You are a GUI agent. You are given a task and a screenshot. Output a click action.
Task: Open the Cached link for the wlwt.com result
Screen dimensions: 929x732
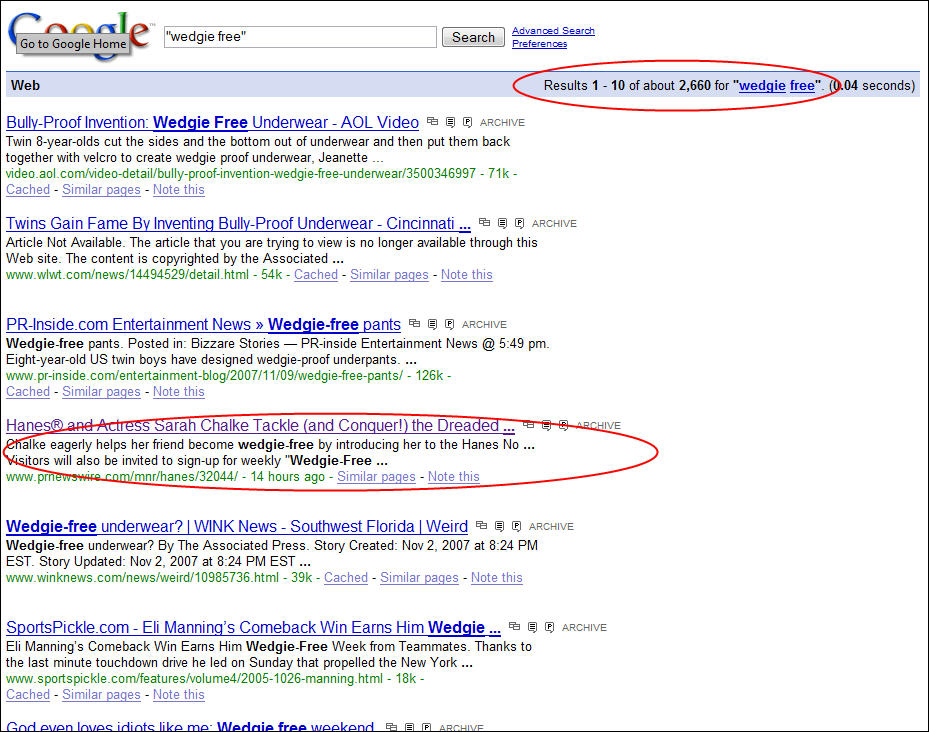(x=316, y=274)
